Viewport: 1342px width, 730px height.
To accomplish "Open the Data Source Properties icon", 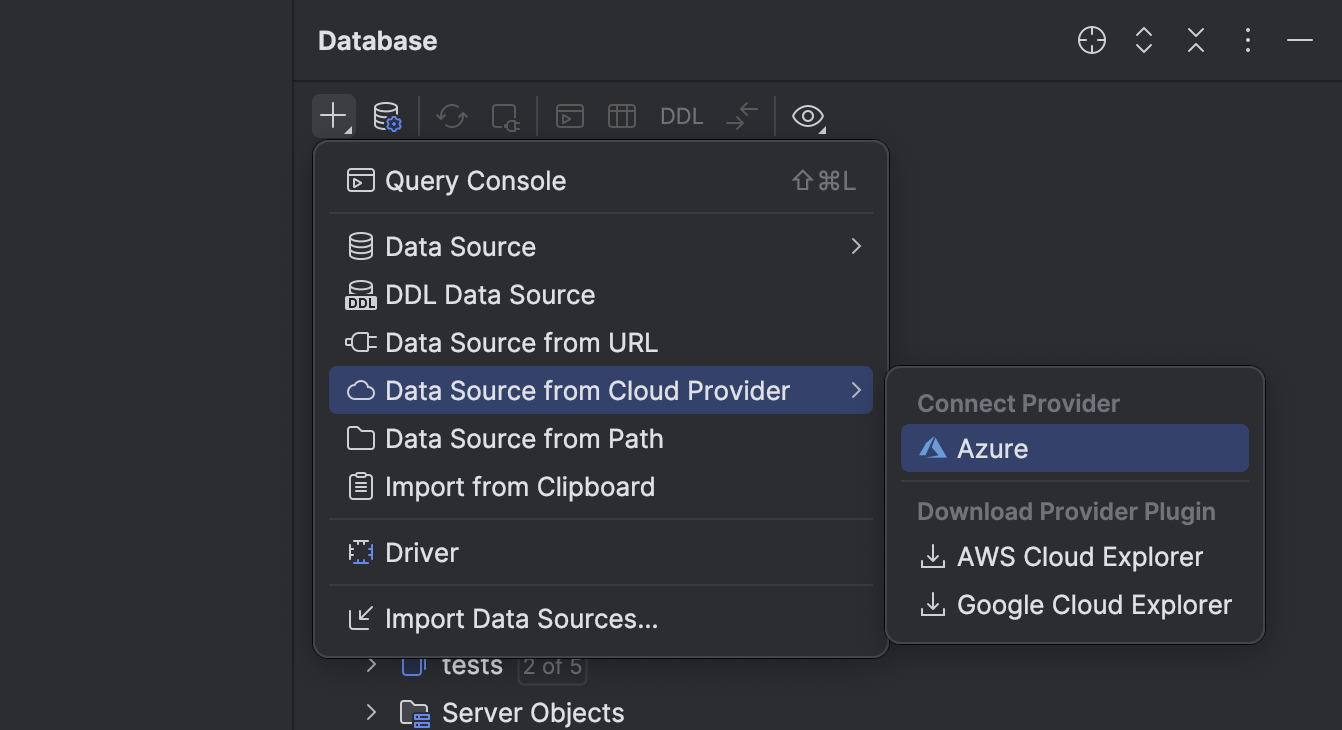I will 388,116.
